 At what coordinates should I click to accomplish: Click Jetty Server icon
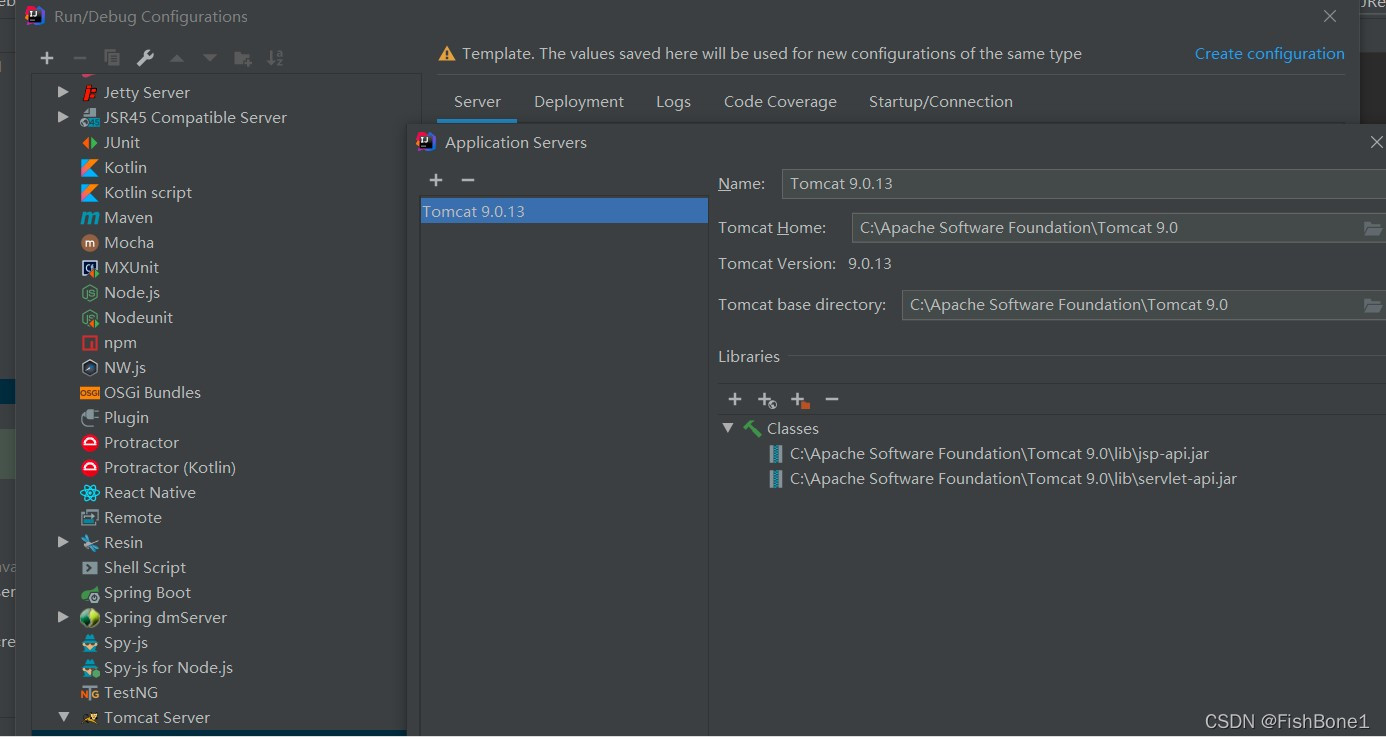[90, 92]
